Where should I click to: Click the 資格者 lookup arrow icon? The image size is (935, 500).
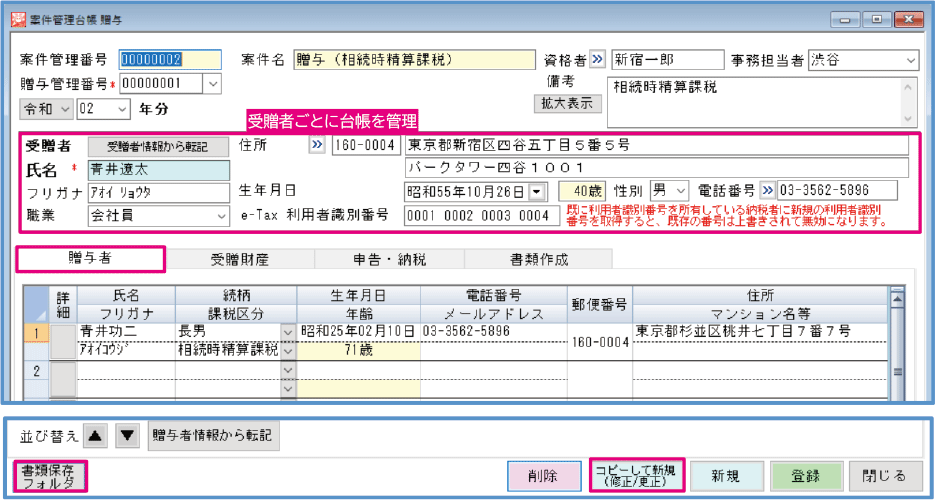click(598, 60)
